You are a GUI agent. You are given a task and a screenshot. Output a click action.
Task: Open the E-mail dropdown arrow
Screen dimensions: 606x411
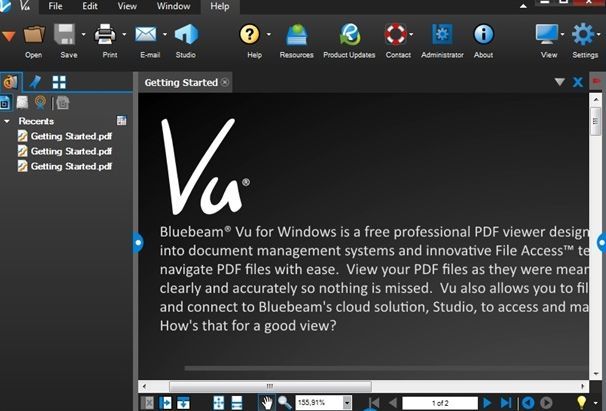165,34
